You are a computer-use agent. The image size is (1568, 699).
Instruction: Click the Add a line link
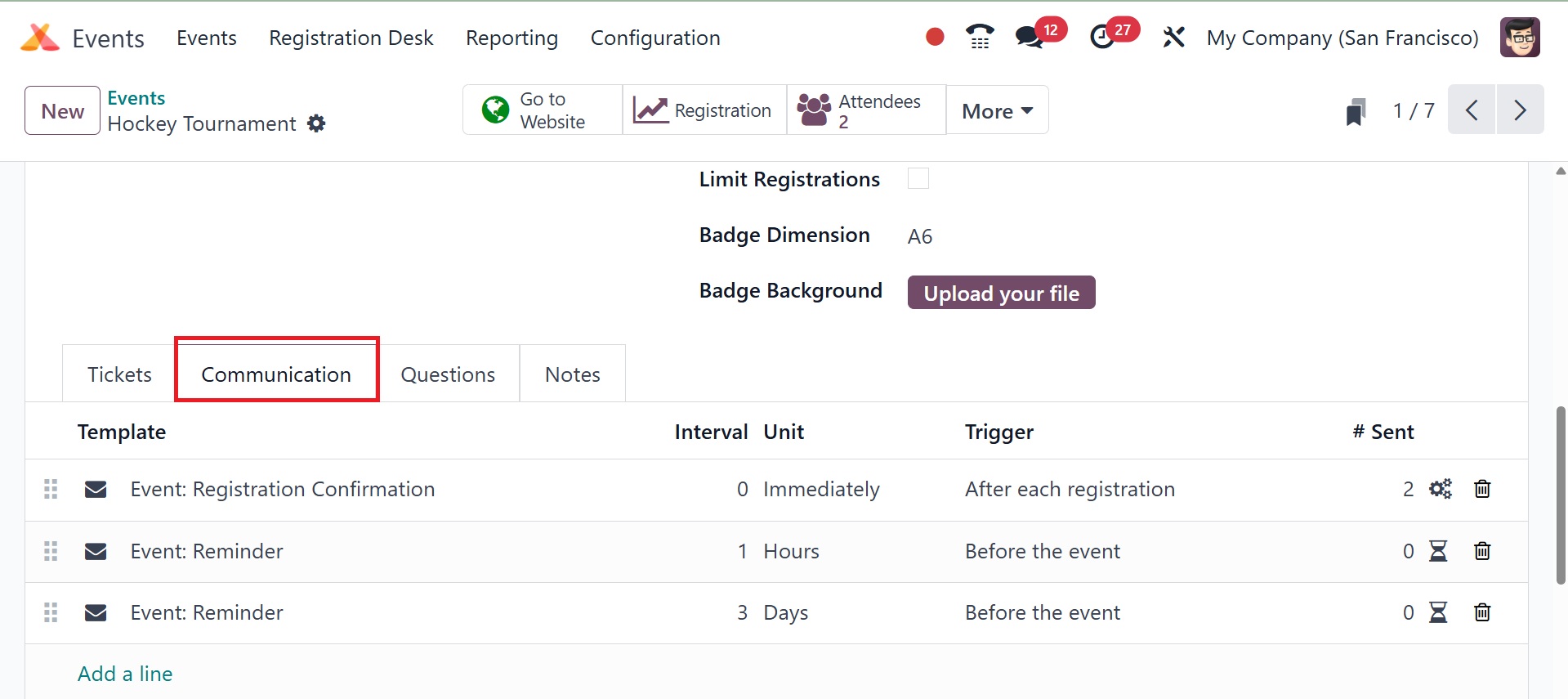pos(125,674)
